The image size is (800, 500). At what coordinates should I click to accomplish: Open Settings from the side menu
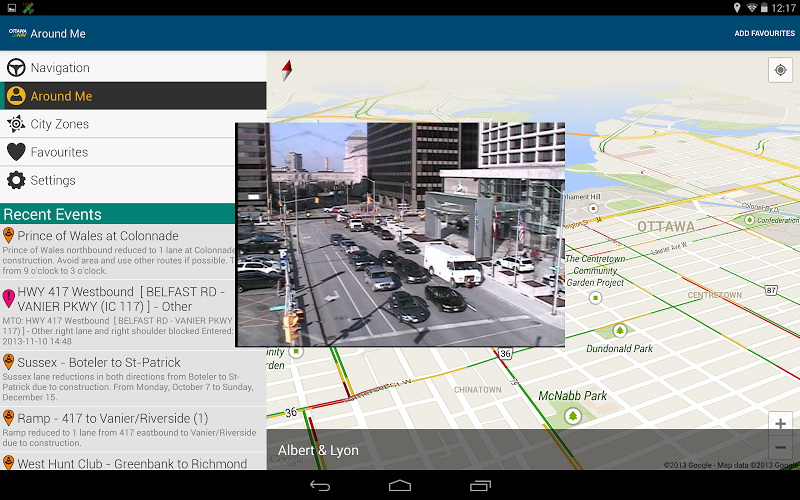pos(133,180)
